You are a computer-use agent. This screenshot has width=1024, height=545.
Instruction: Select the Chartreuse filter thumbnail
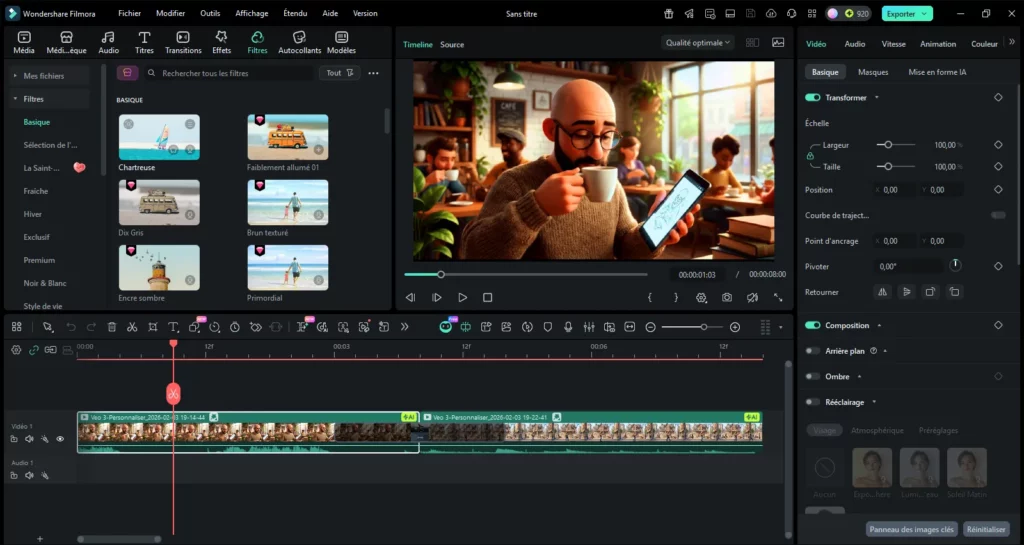point(159,137)
